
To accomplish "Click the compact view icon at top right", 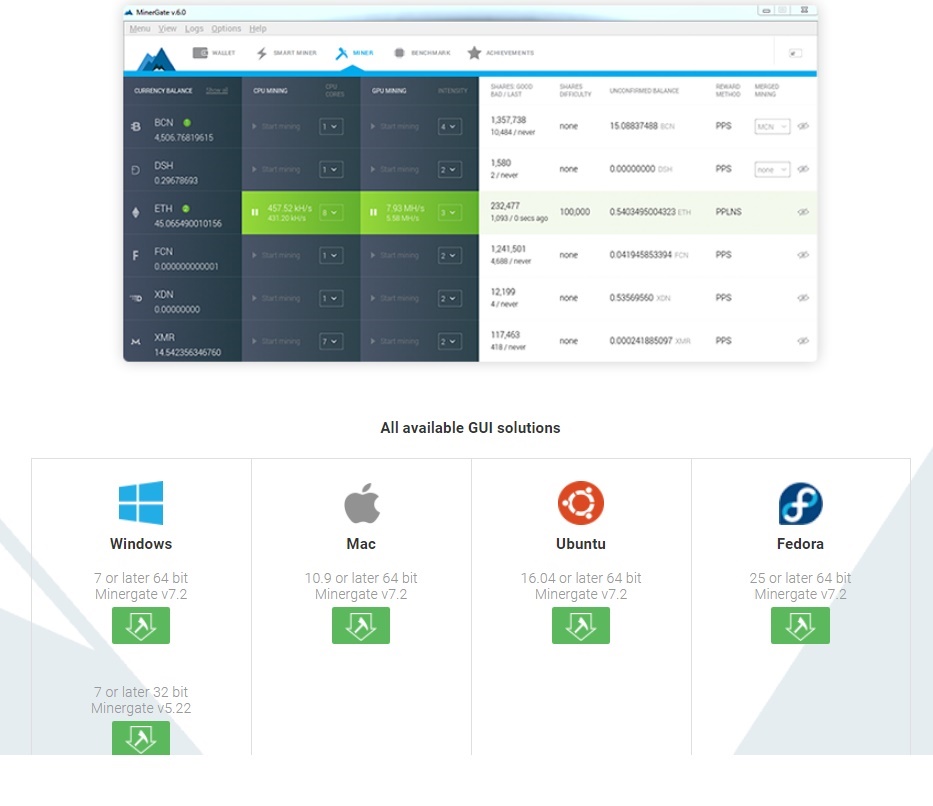I will (x=795, y=54).
